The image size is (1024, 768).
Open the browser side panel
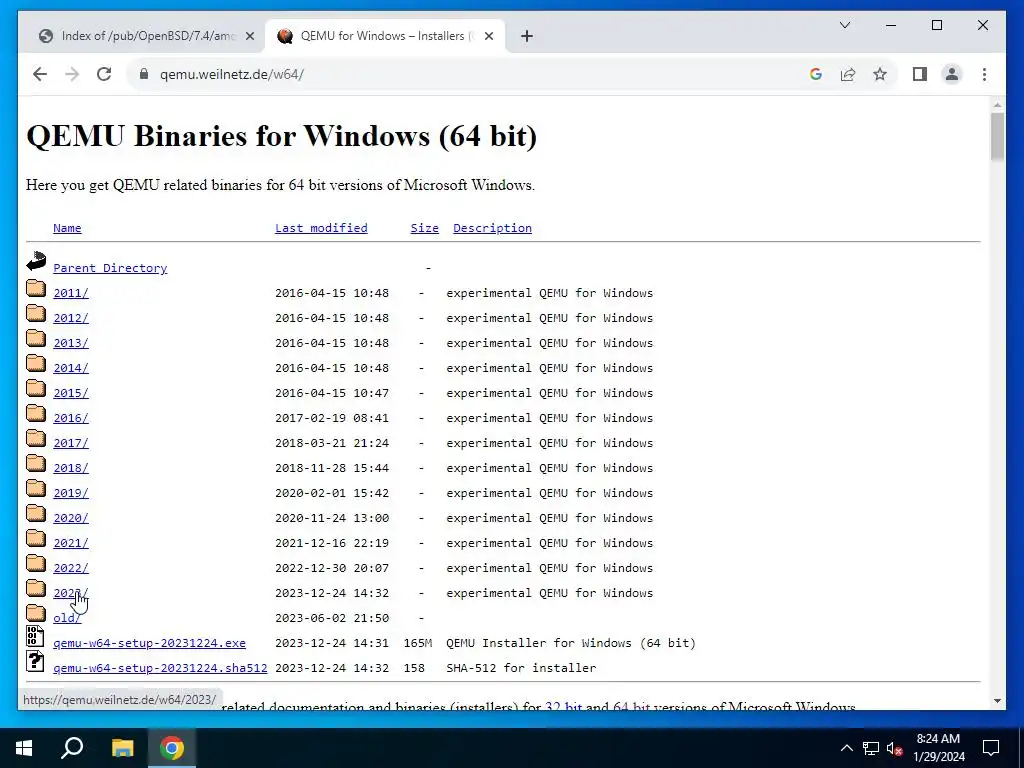click(920, 74)
